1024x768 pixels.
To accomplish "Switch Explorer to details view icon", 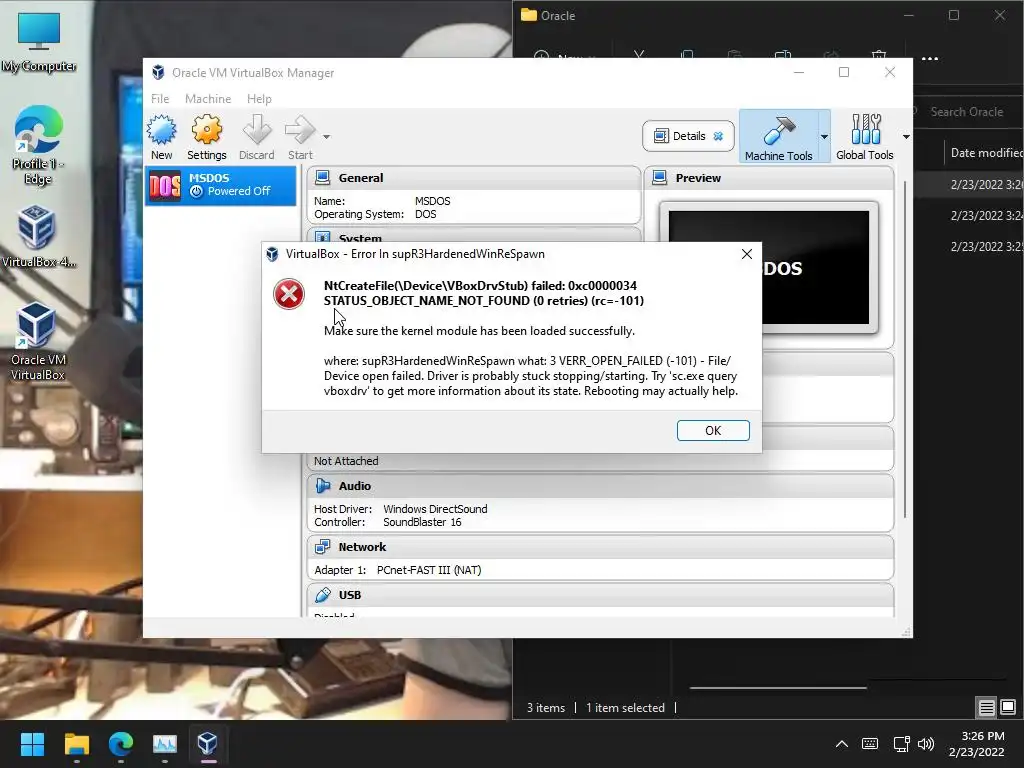I will pyautogui.click(x=986, y=707).
